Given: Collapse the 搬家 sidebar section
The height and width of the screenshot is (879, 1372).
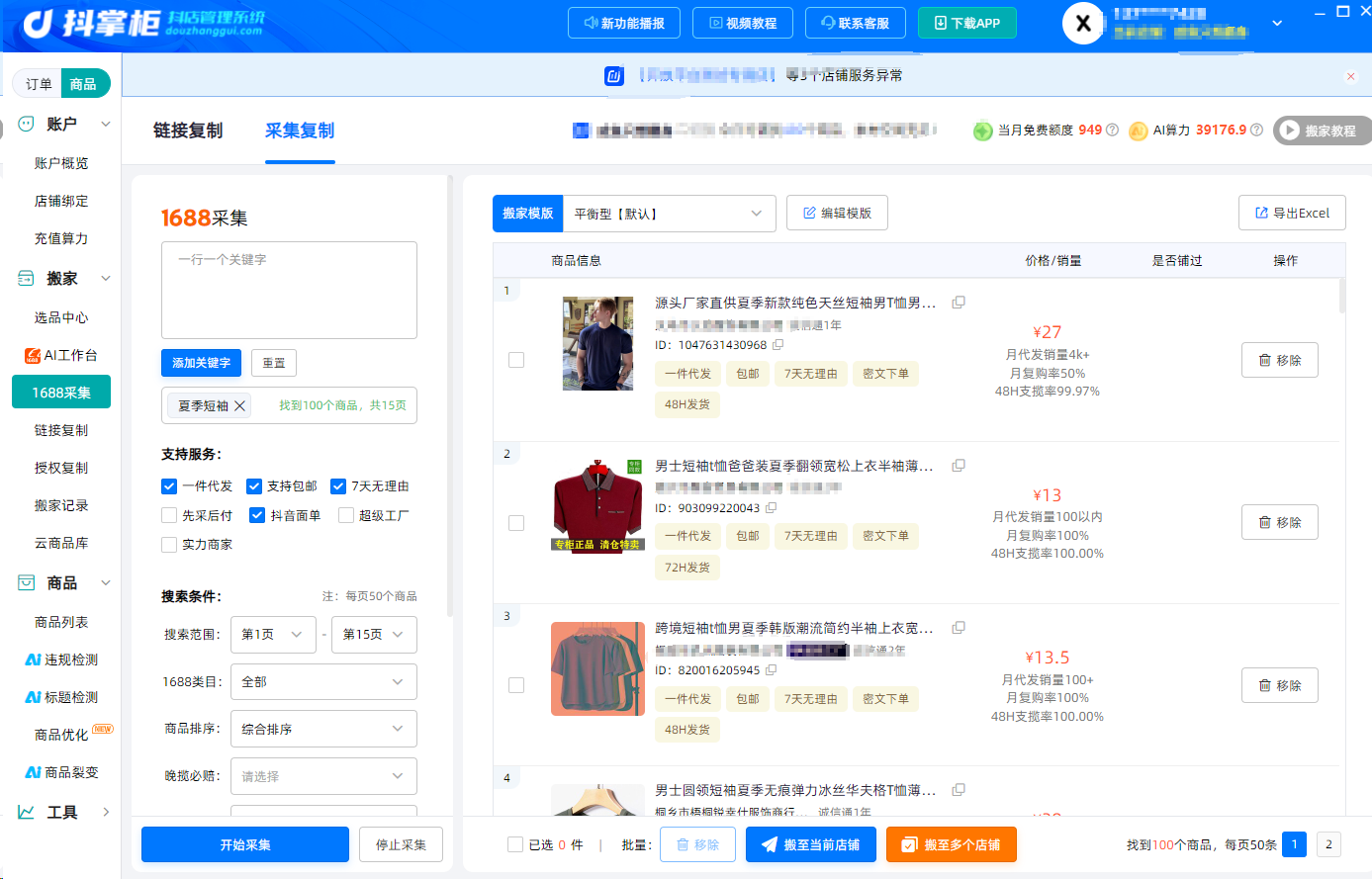Looking at the screenshot, I should point(106,279).
